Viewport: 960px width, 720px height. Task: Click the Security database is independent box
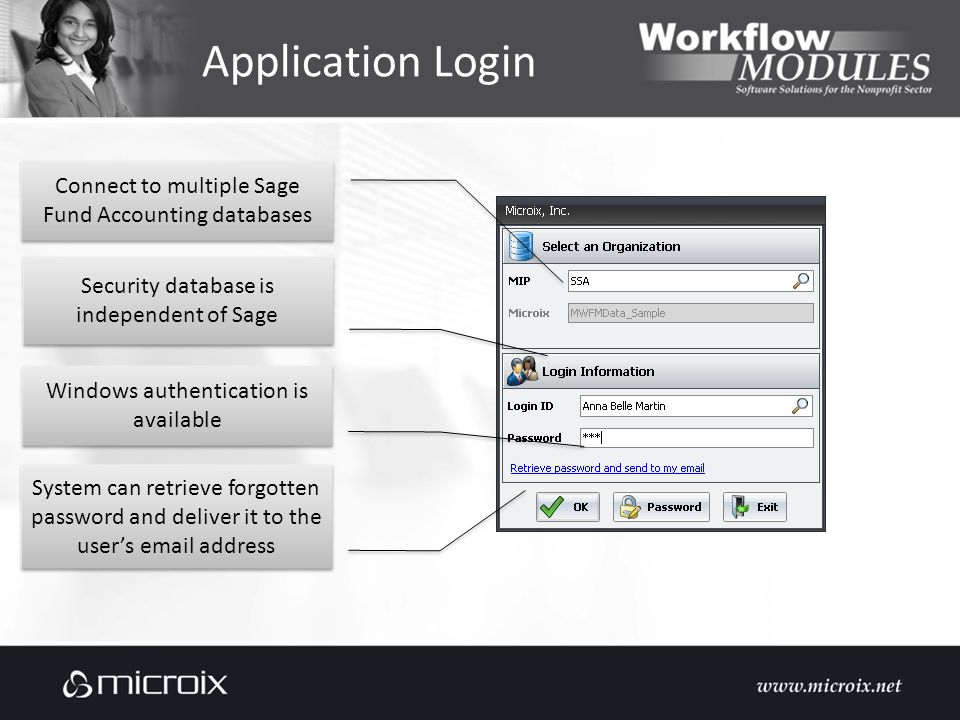(178, 301)
